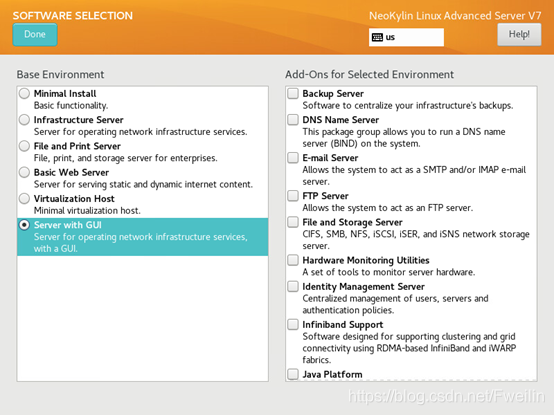Enable Identity Management Server add-on

click(x=293, y=286)
